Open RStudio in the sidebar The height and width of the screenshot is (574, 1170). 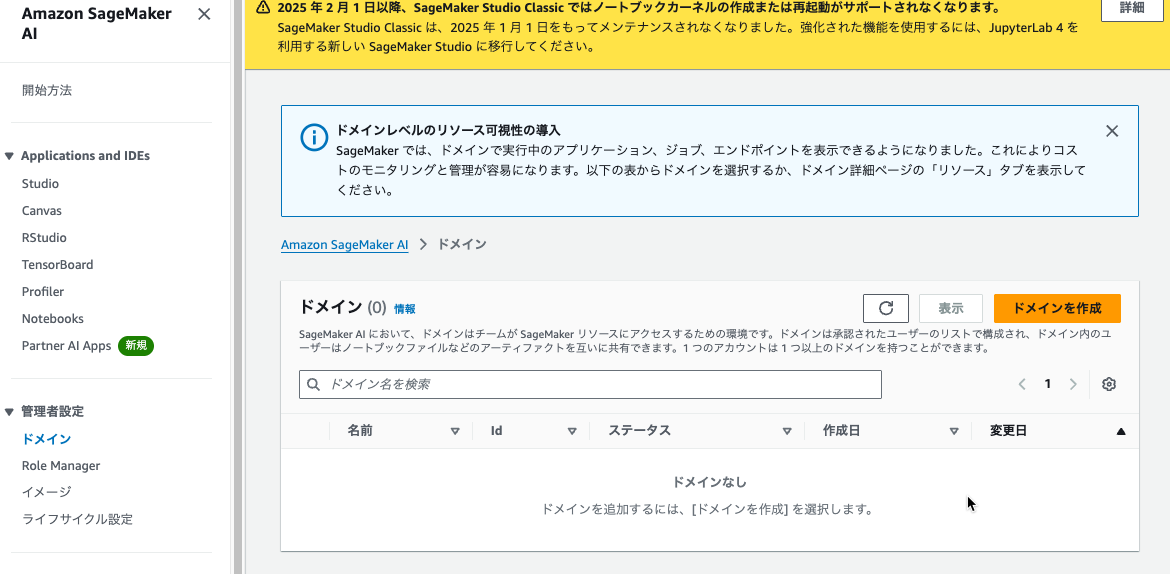tap(44, 237)
